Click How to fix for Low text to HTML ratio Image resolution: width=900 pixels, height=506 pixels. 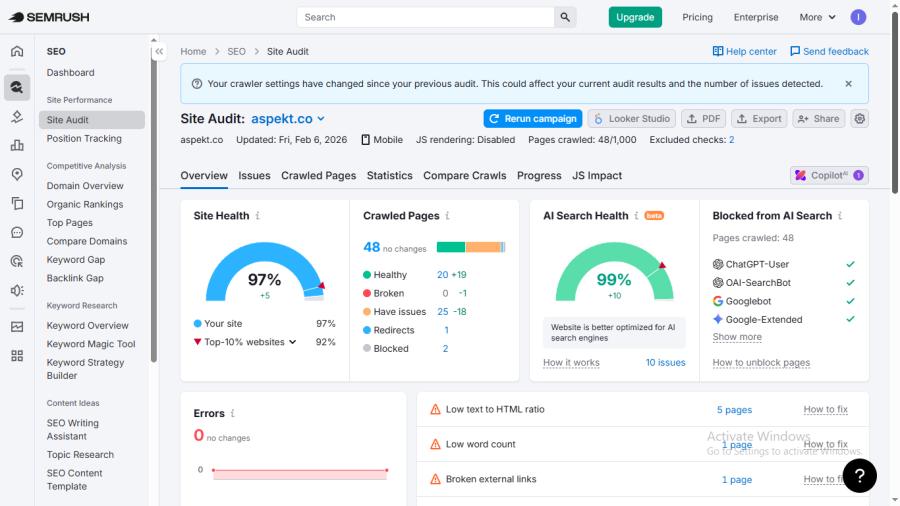click(825, 410)
